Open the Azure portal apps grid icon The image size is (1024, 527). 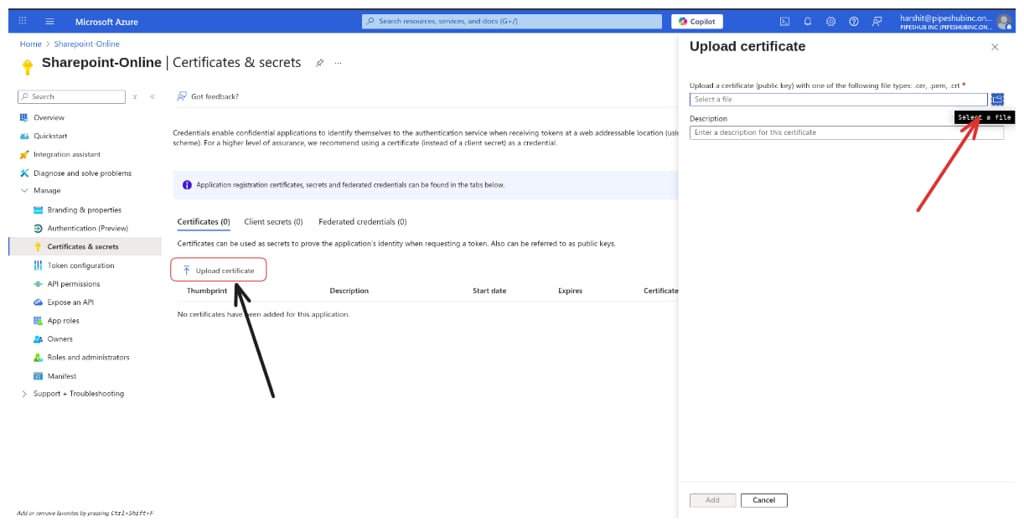pos(22,21)
